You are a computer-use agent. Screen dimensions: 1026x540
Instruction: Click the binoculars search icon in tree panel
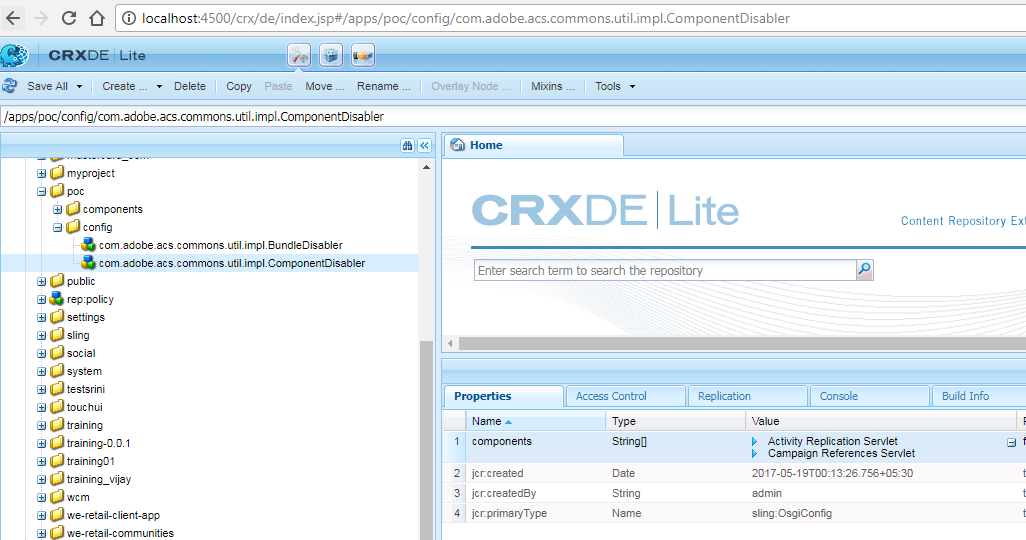click(407, 145)
